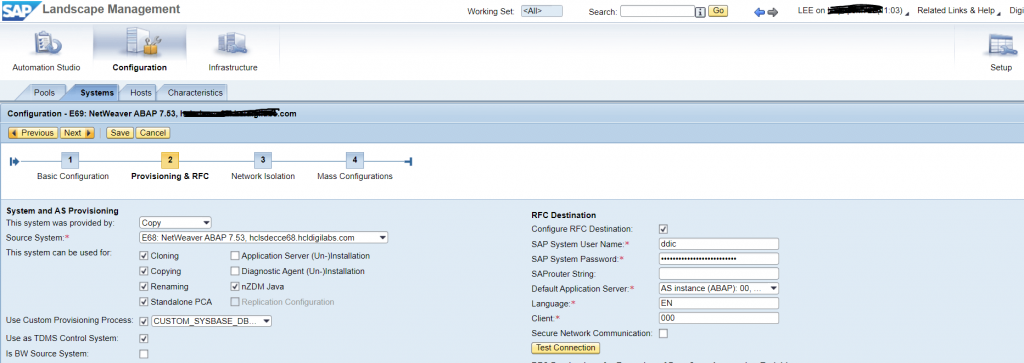Viewport: 1024px width, 363px height.
Task: Toggle the Copying checkbox
Action: [x=144, y=271]
